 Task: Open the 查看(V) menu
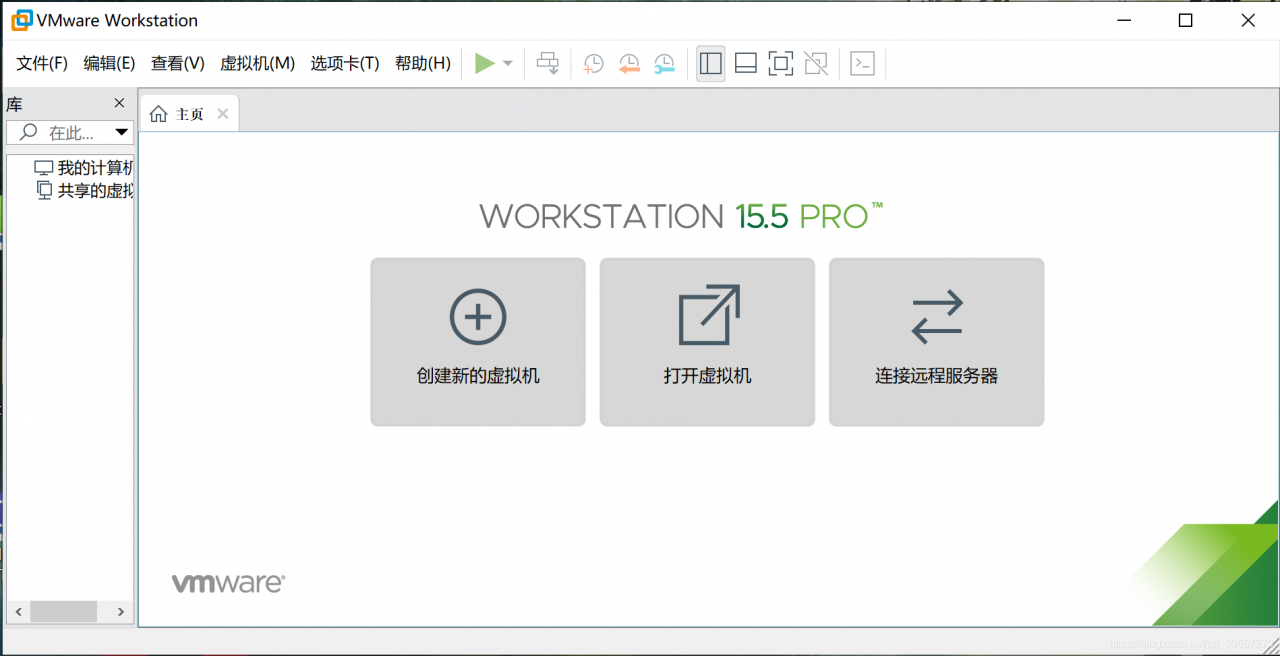coord(178,64)
